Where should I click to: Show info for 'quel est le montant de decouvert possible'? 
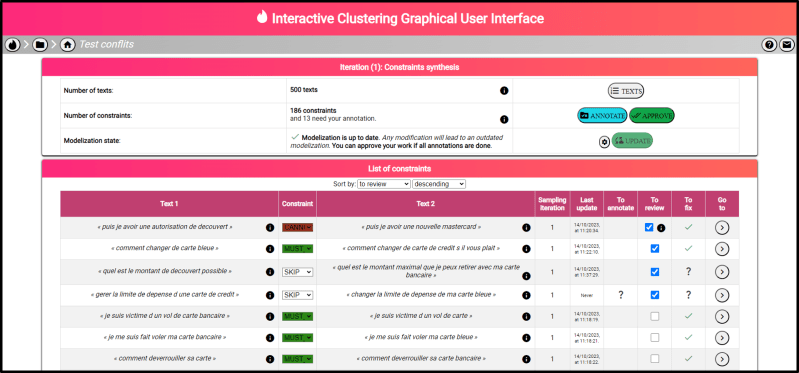click(x=270, y=272)
